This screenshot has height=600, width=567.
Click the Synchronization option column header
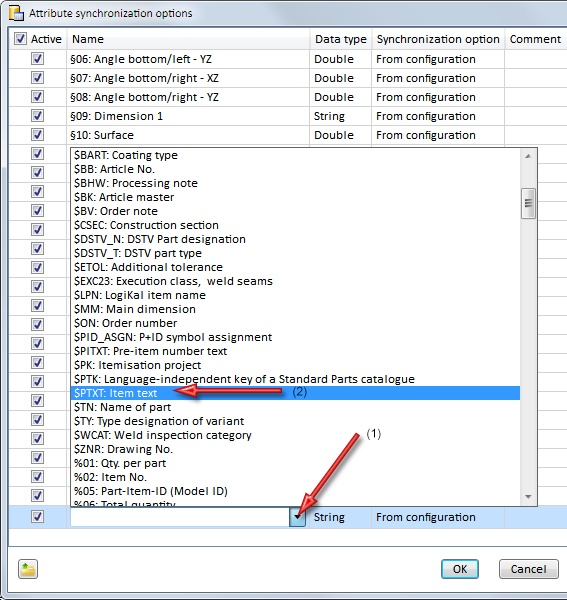pyautogui.click(x=438, y=39)
